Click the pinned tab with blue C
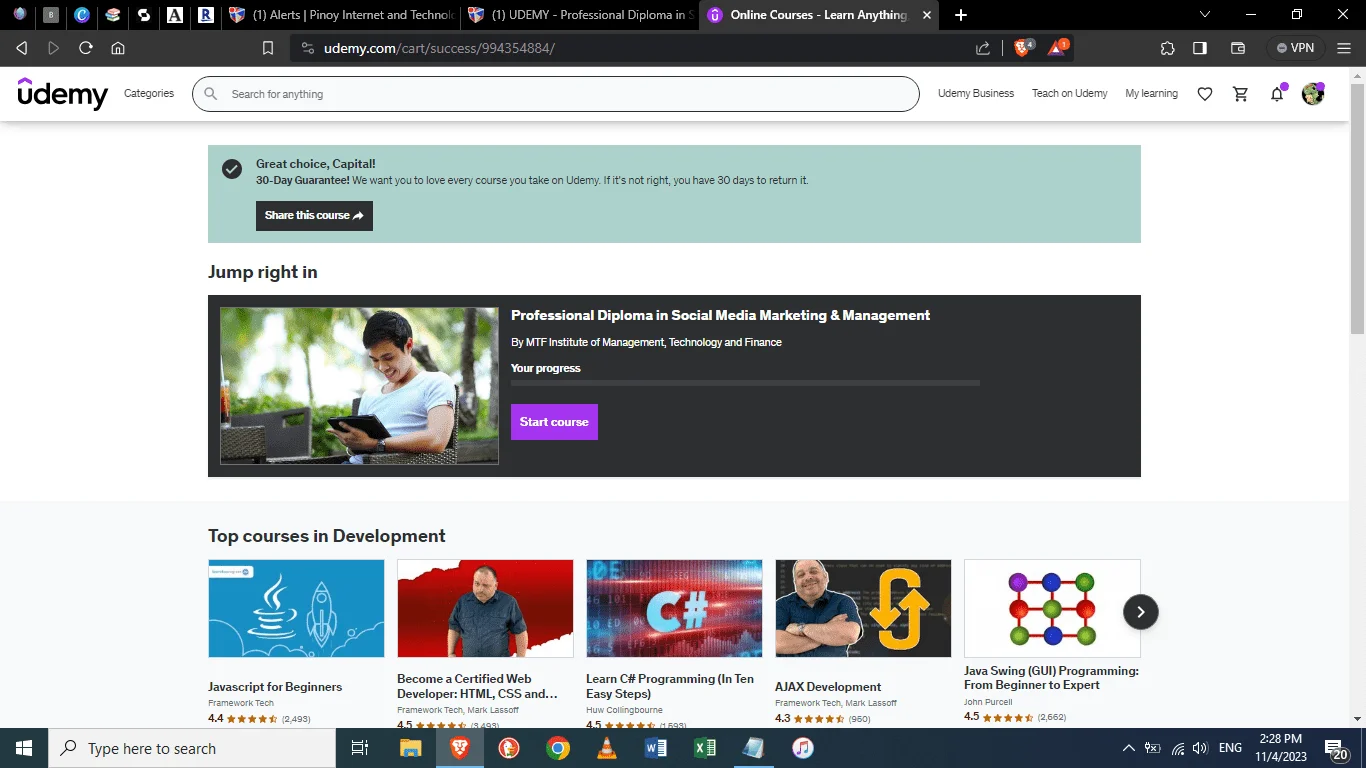The image size is (1366, 768). coord(82,15)
